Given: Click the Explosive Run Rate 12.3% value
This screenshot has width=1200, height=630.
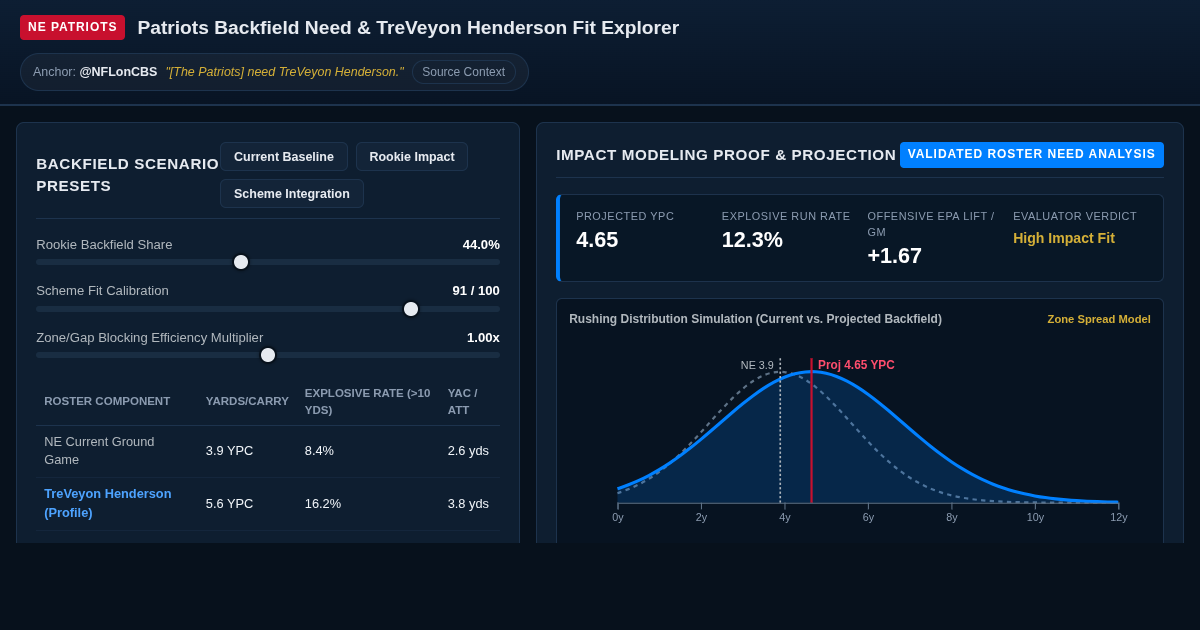Looking at the screenshot, I should pyautogui.click(x=752, y=240).
